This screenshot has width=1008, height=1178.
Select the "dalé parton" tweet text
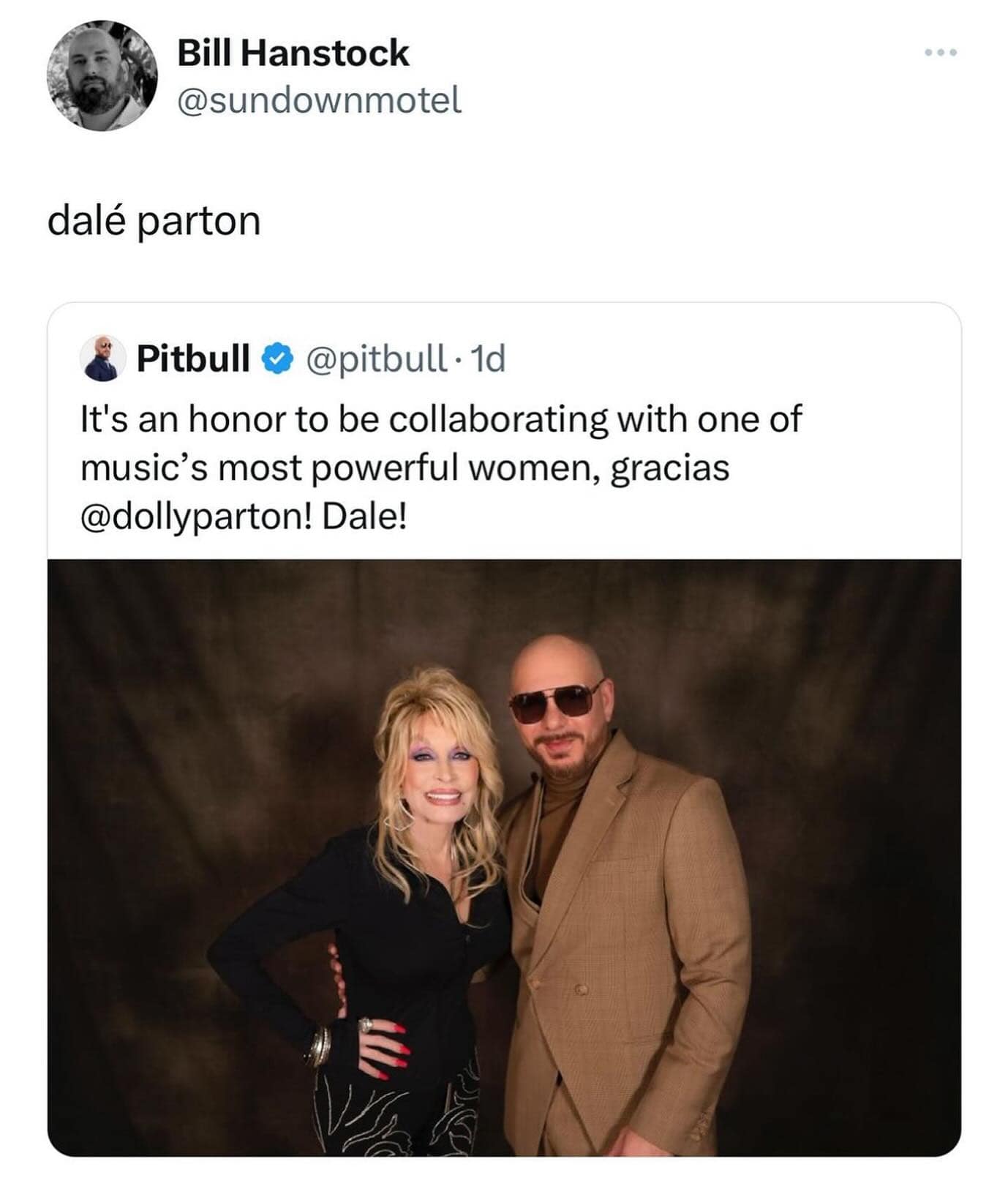(154, 220)
